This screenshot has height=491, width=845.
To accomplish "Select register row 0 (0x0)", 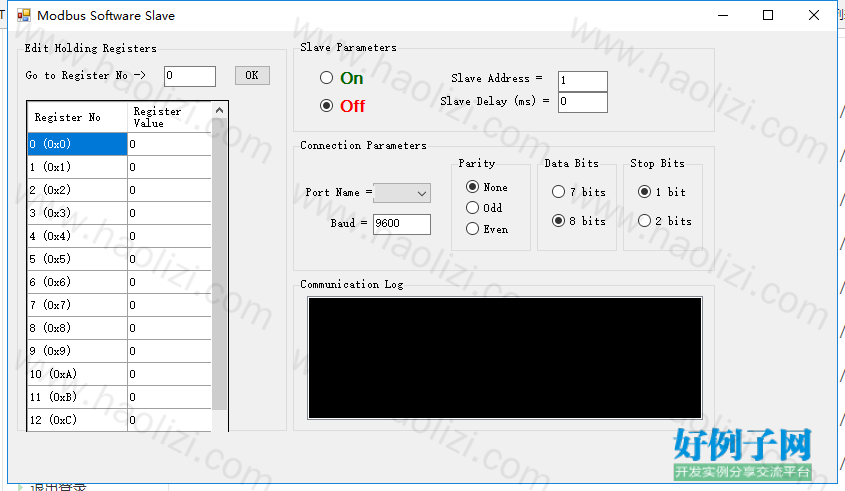I will [x=77, y=144].
